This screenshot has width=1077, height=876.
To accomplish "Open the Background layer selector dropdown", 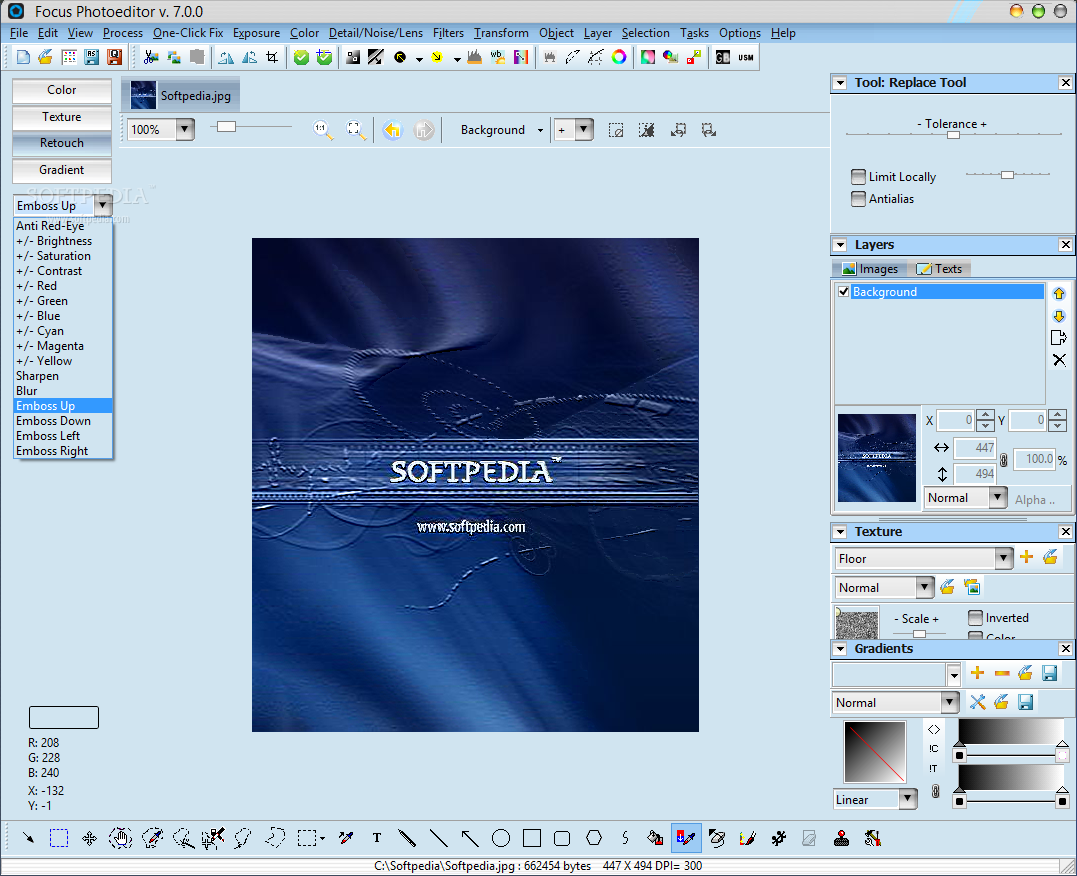I will tap(541, 130).
